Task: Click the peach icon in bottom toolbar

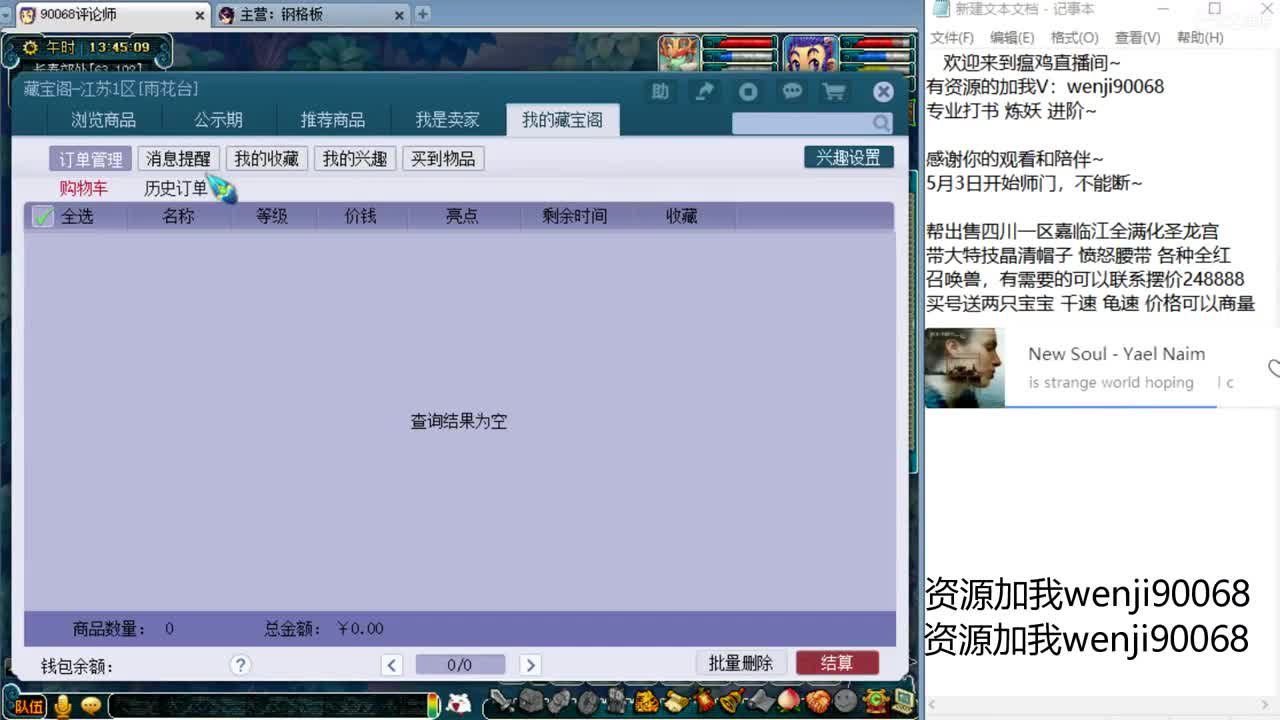Action: coord(789,701)
